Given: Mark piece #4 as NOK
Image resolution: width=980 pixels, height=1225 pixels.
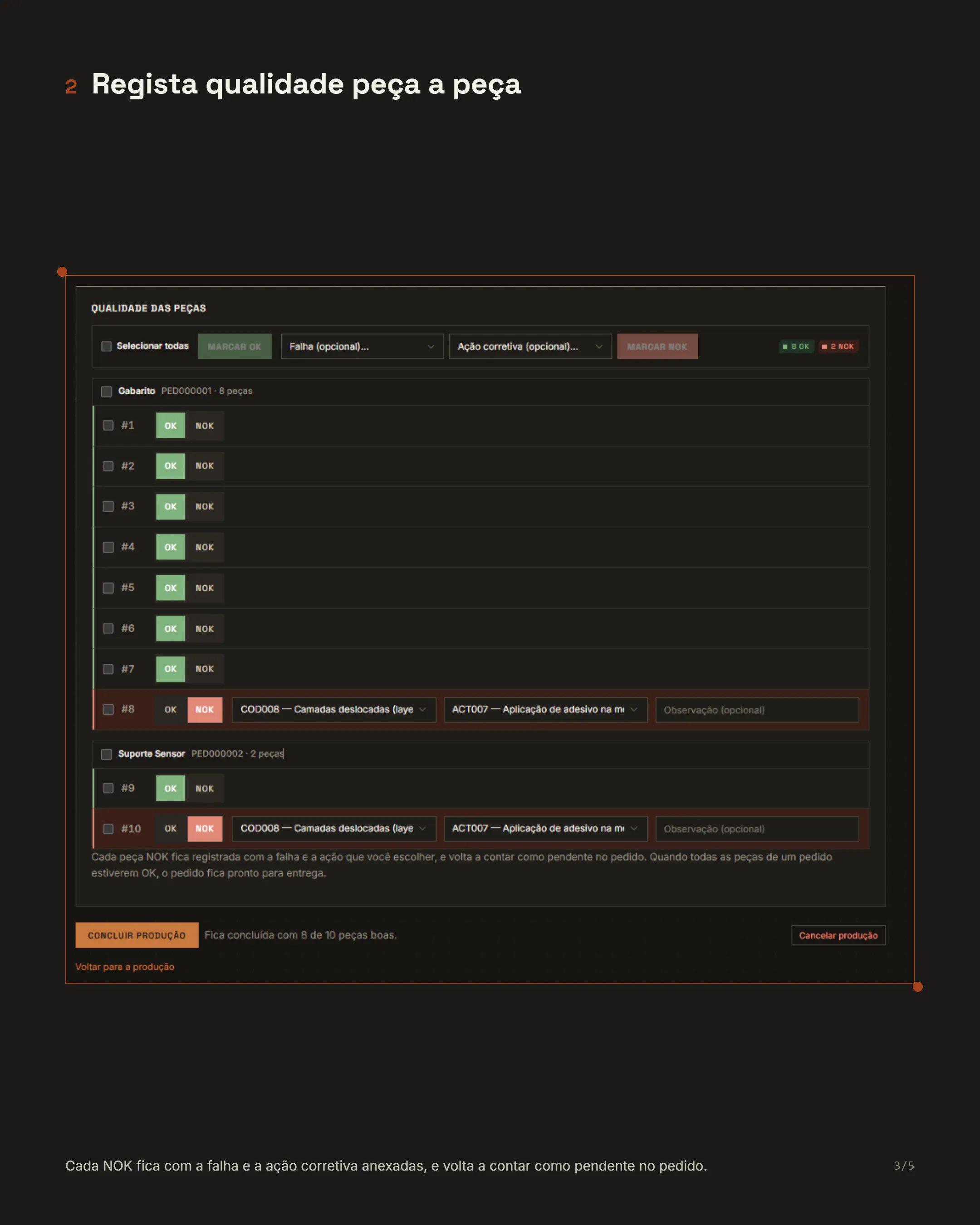Looking at the screenshot, I should 205,547.
